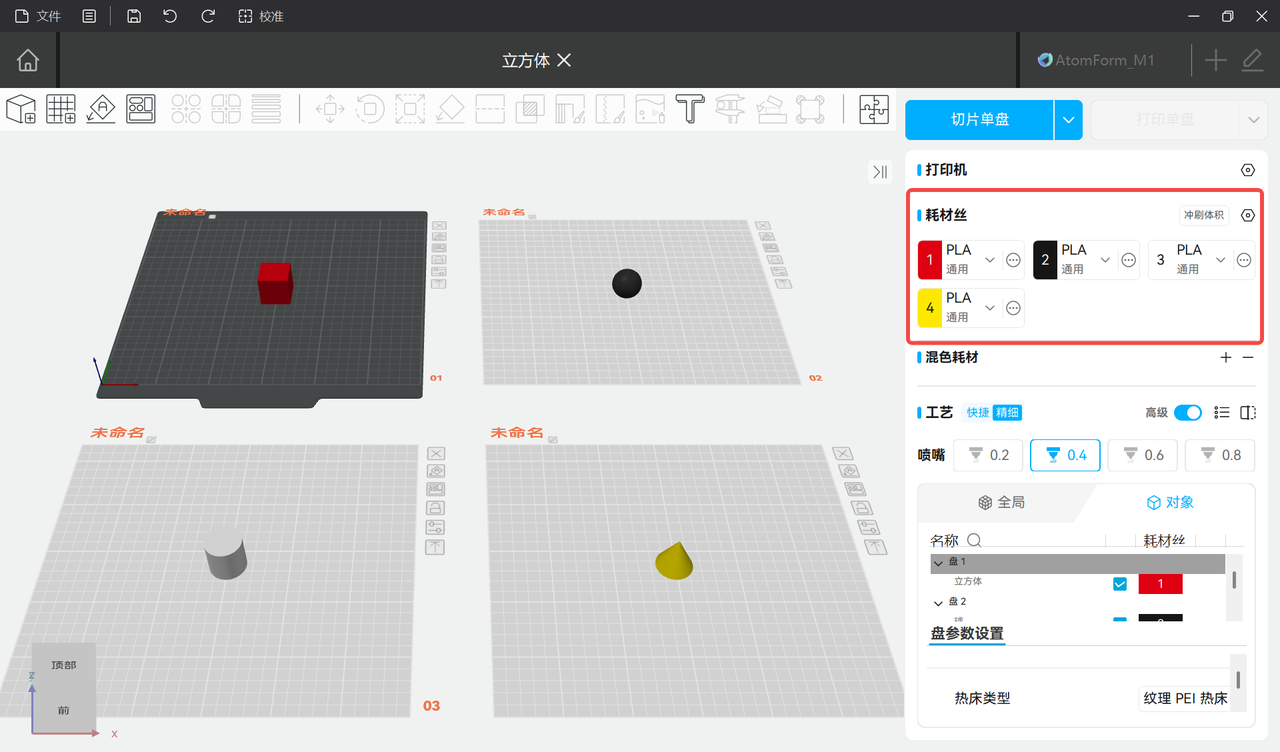The height and width of the screenshot is (752, 1280).
Task: Open the 文件 file menu
Action: [37, 16]
